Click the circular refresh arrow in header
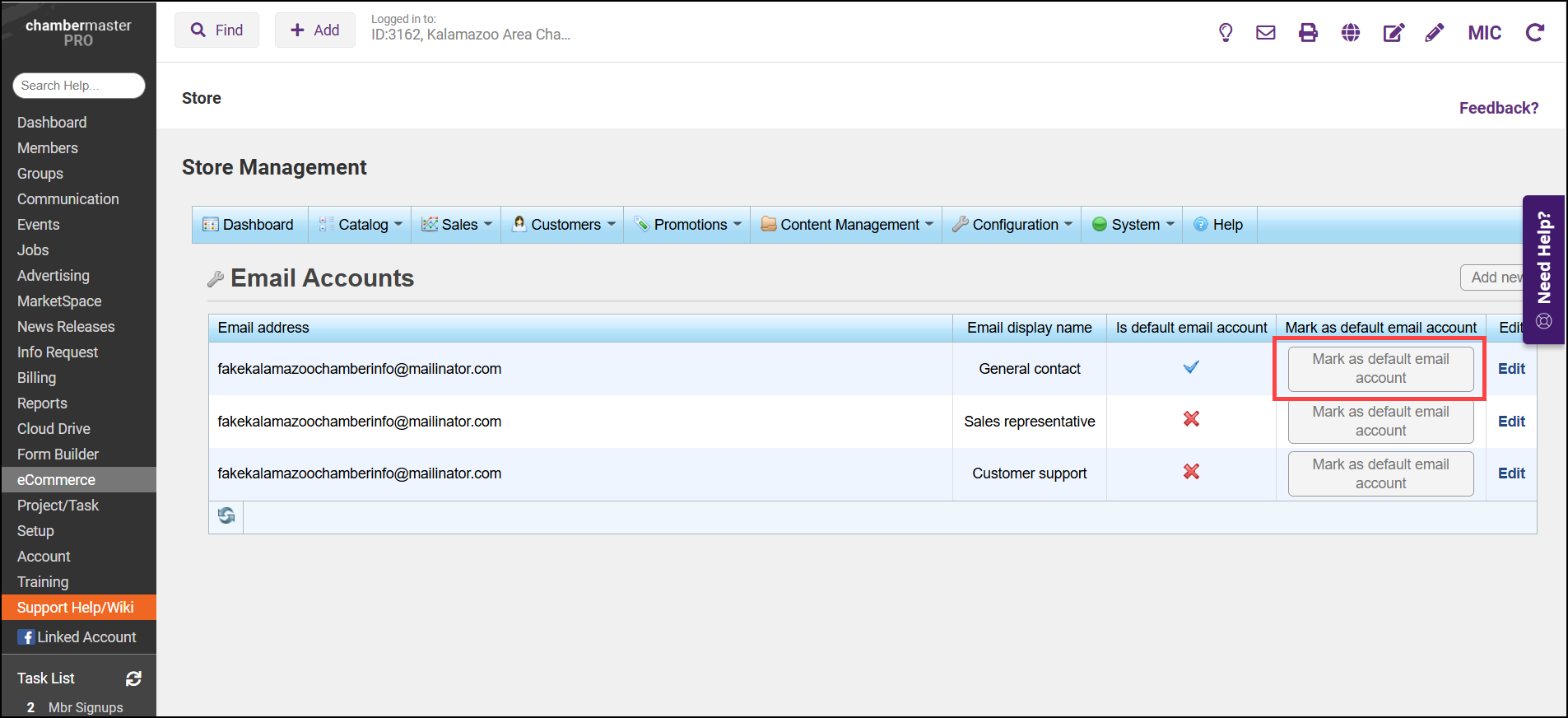1568x718 pixels. click(x=1534, y=33)
